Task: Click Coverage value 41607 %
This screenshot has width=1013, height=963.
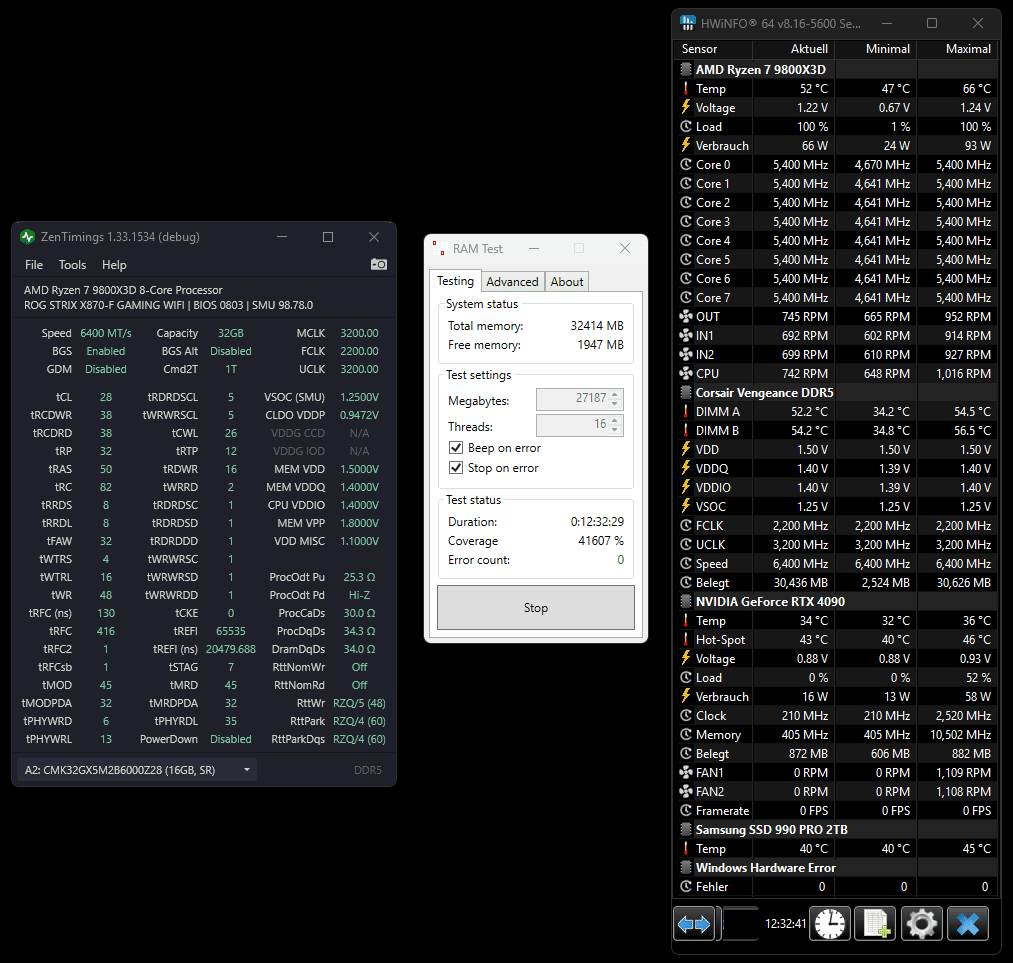Action: [601, 541]
